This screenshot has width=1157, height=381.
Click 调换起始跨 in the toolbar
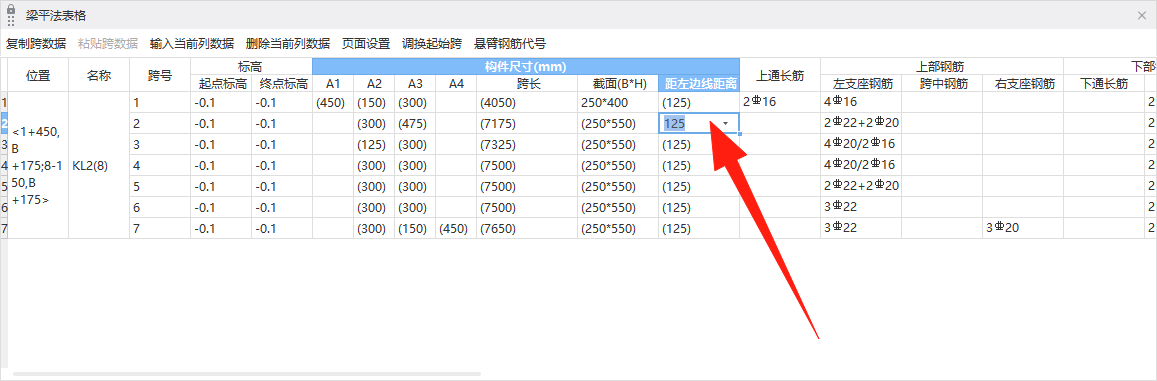[432, 44]
